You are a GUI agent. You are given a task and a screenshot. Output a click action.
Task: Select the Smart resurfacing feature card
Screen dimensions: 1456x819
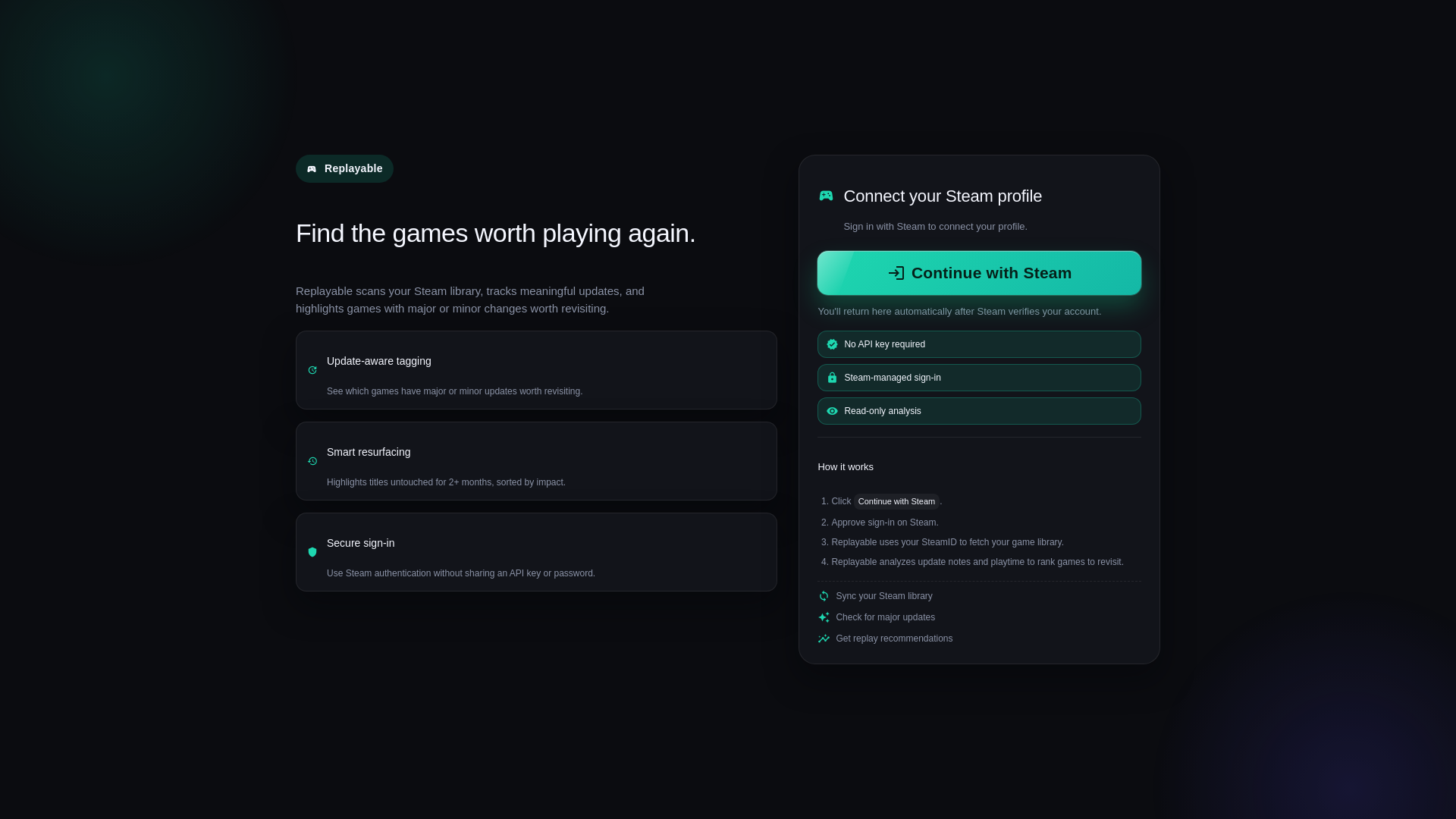tap(535, 461)
